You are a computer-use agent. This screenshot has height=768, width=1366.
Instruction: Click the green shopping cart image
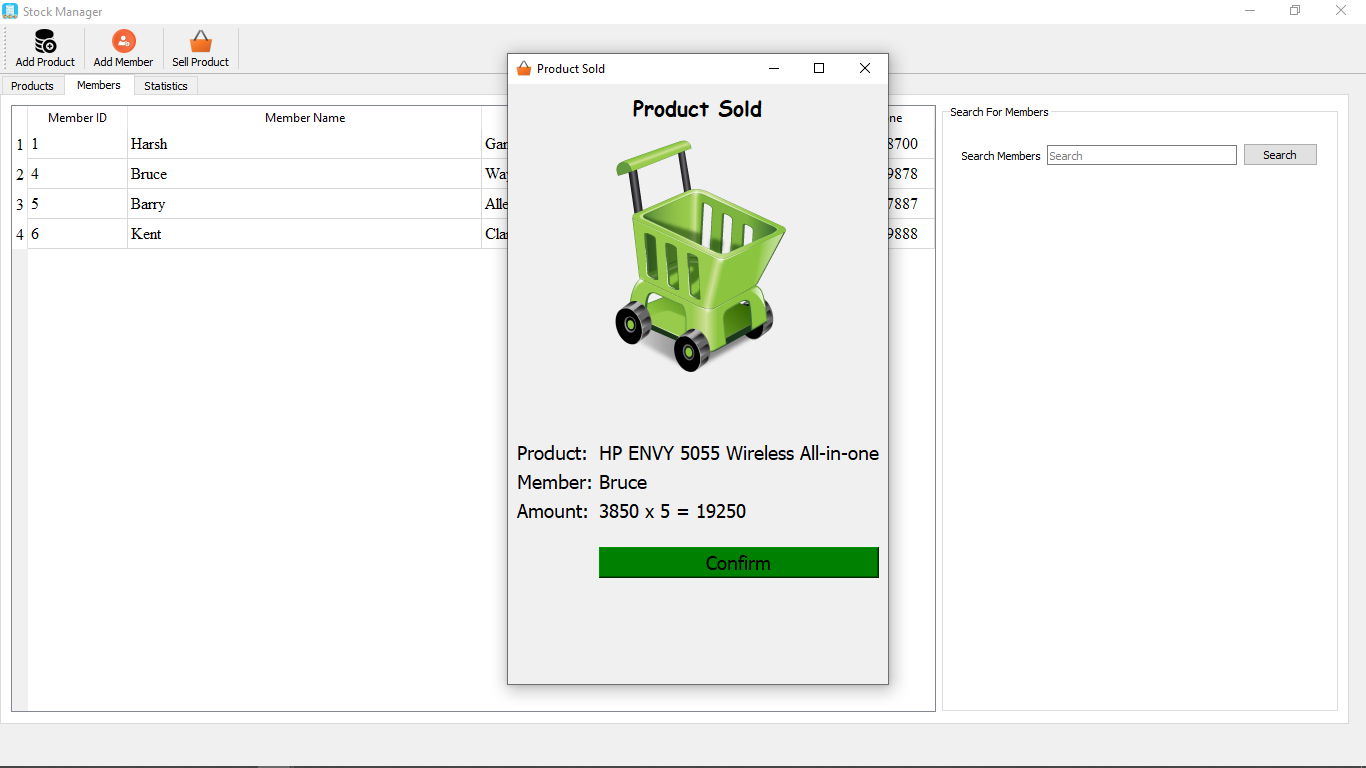click(x=698, y=256)
